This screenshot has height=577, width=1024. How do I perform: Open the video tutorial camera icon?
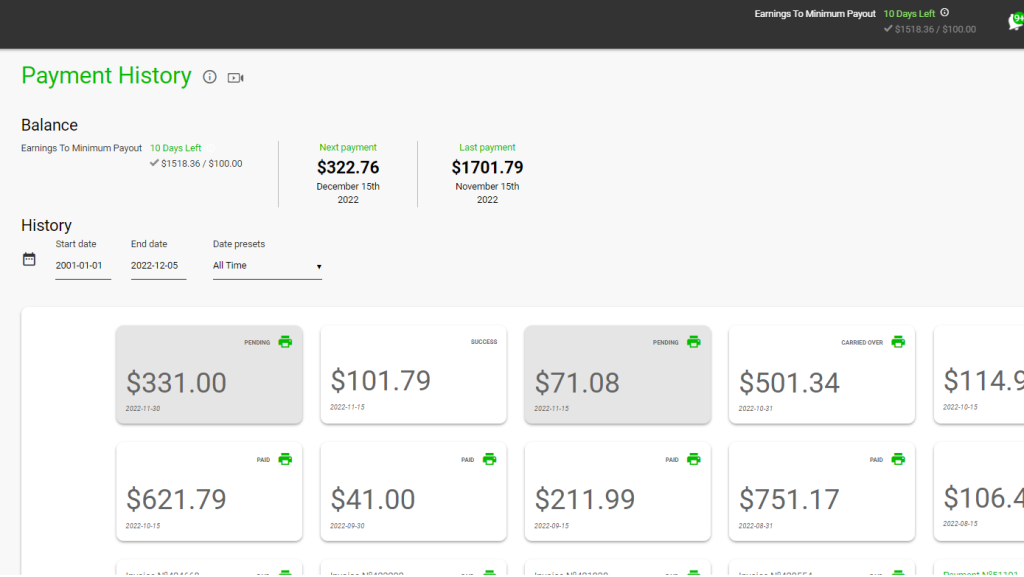pos(235,78)
